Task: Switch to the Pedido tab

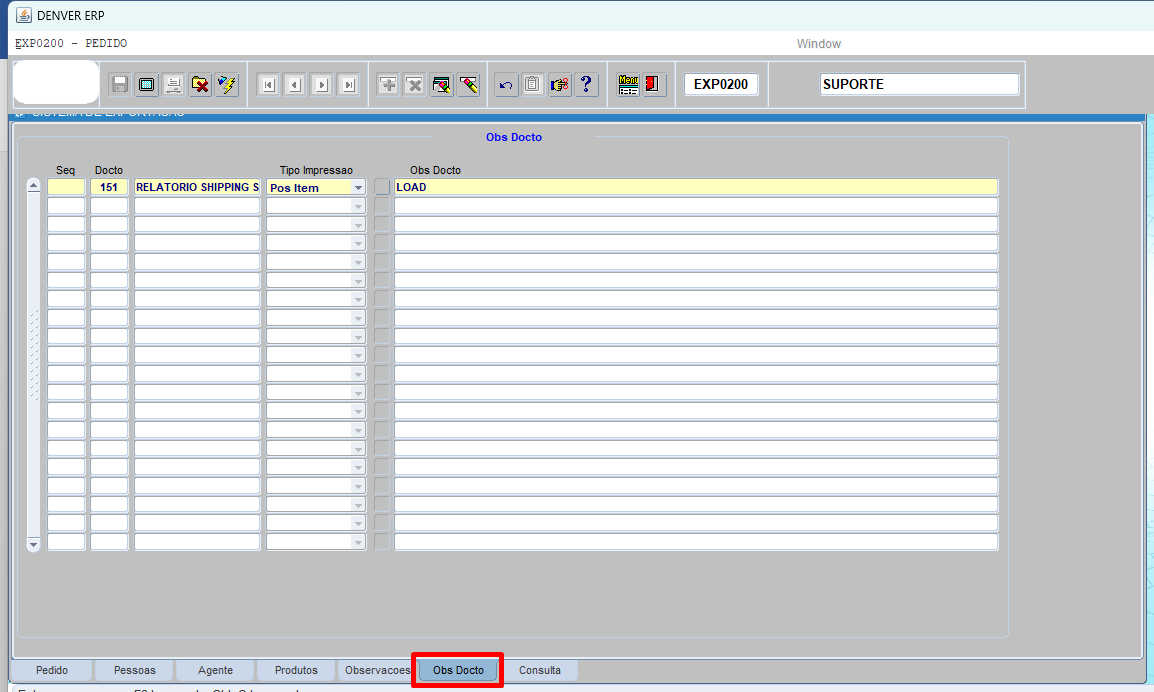Action: pos(52,670)
